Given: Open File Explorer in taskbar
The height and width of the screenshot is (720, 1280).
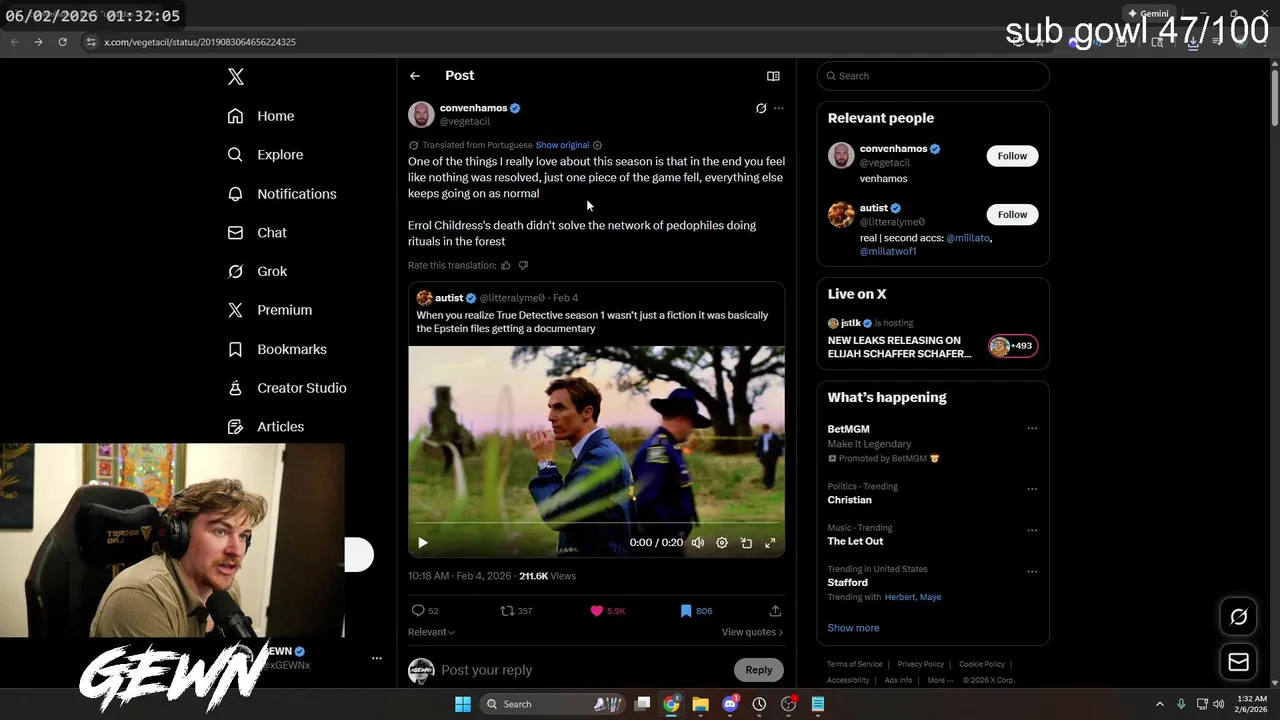Looking at the screenshot, I should coord(700,704).
